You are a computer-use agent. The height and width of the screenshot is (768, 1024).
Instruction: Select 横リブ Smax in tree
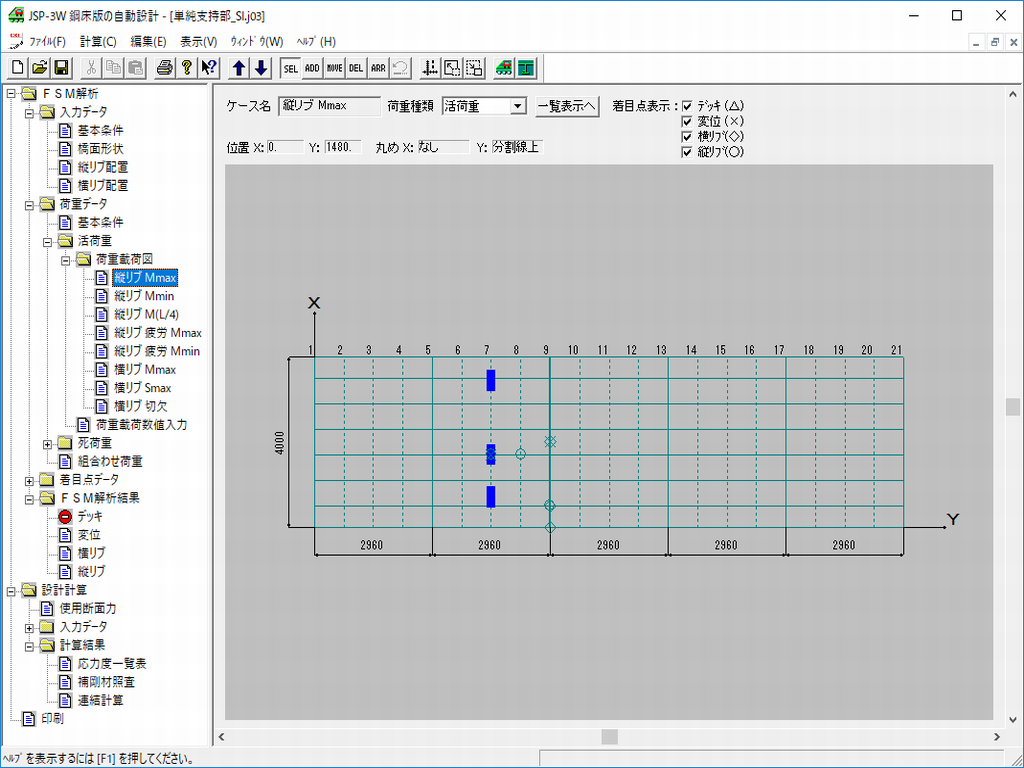pyautogui.click(x=142, y=388)
